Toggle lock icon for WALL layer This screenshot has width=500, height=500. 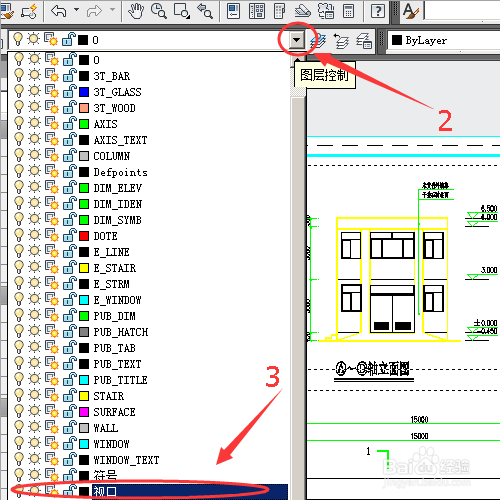point(70,427)
